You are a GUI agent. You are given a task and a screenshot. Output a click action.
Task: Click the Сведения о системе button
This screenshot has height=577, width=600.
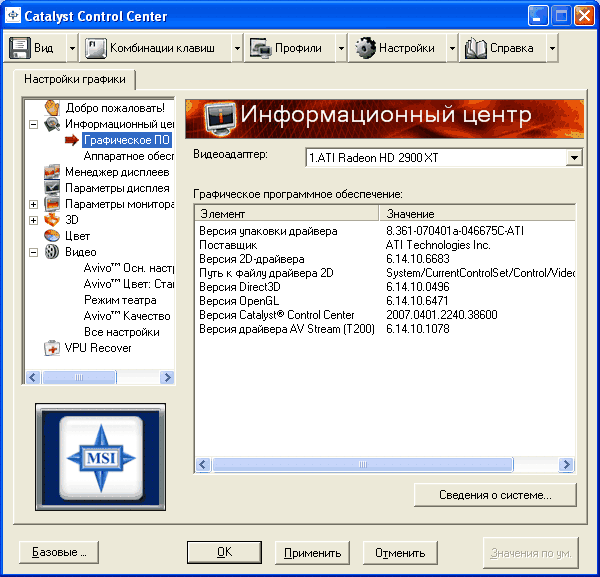(495, 495)
